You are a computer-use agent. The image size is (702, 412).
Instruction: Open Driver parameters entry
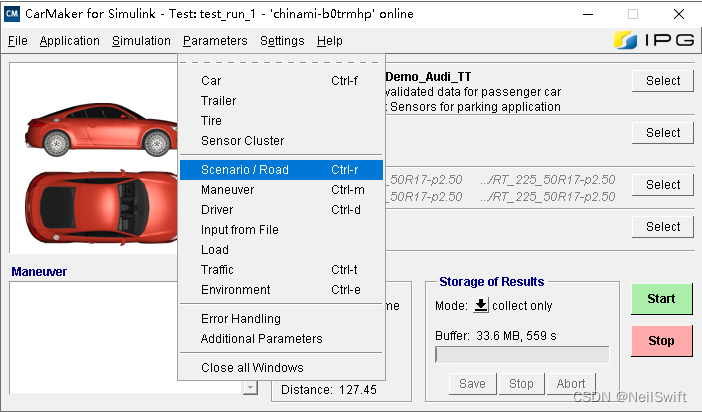click(x=281, y=210)
